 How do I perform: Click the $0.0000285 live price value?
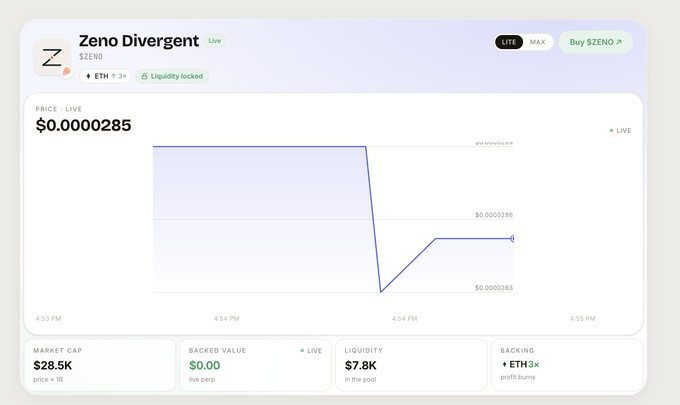[x=83, y=125]
